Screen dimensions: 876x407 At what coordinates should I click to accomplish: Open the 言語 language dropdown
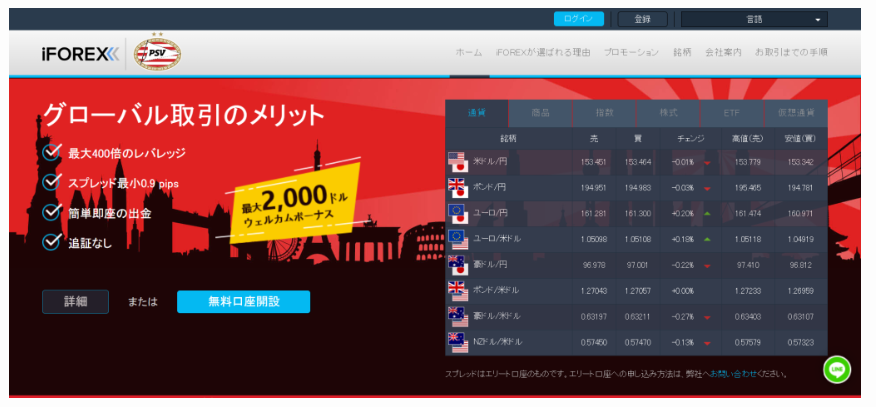click(754, 19)
